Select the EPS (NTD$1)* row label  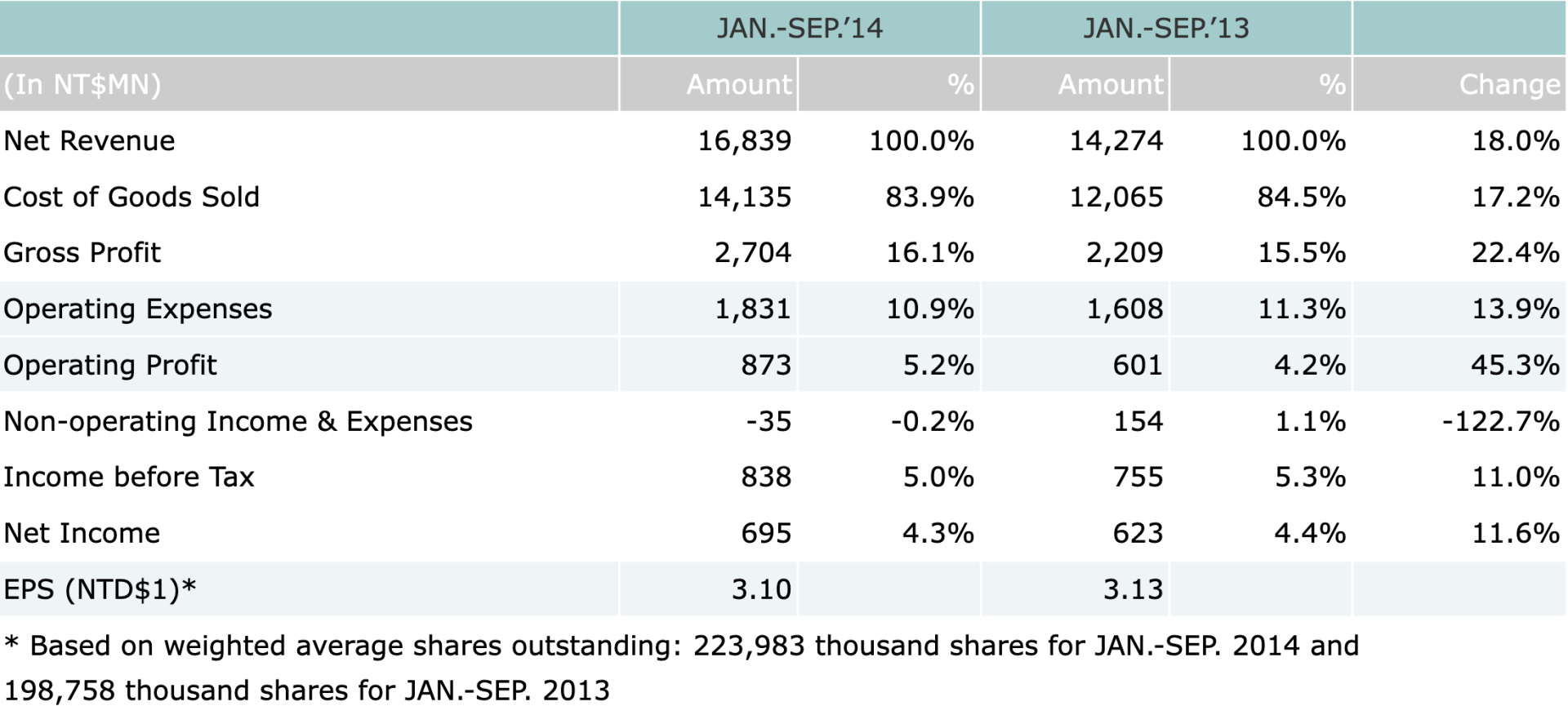click(100, 589)
